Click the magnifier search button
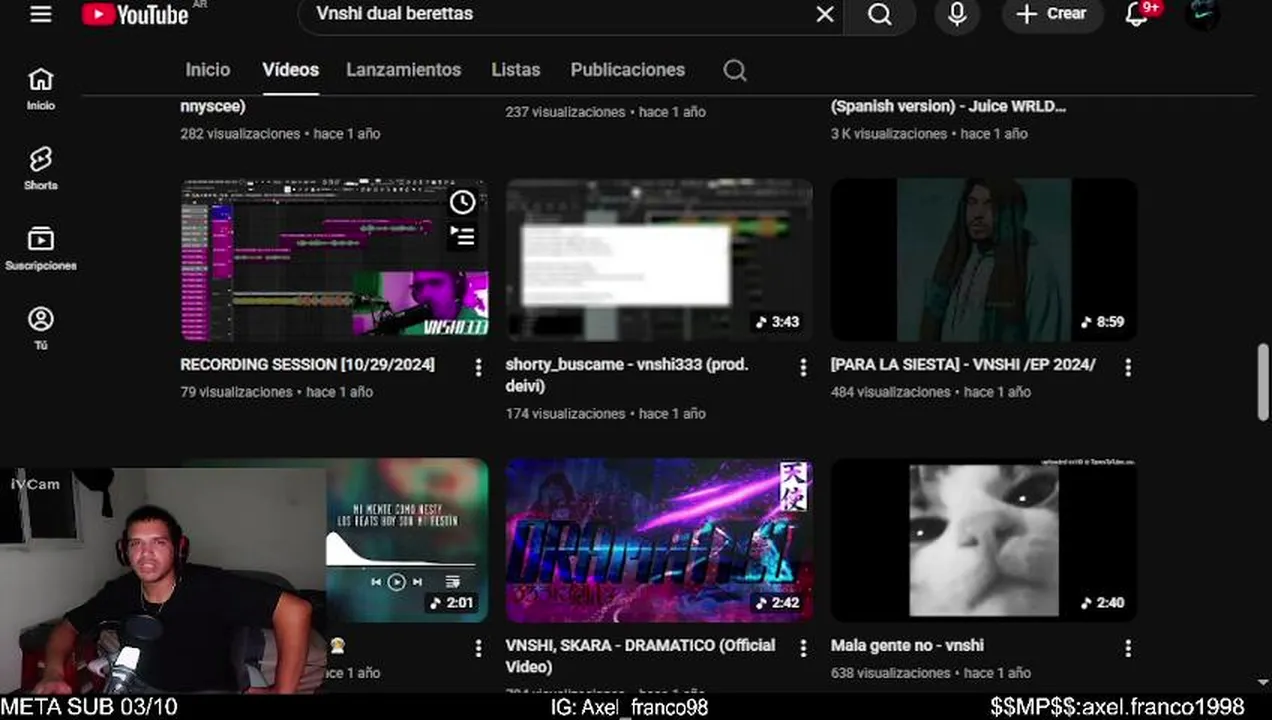The width and height of the screenshot is (1272, 720). click(879, 14)
